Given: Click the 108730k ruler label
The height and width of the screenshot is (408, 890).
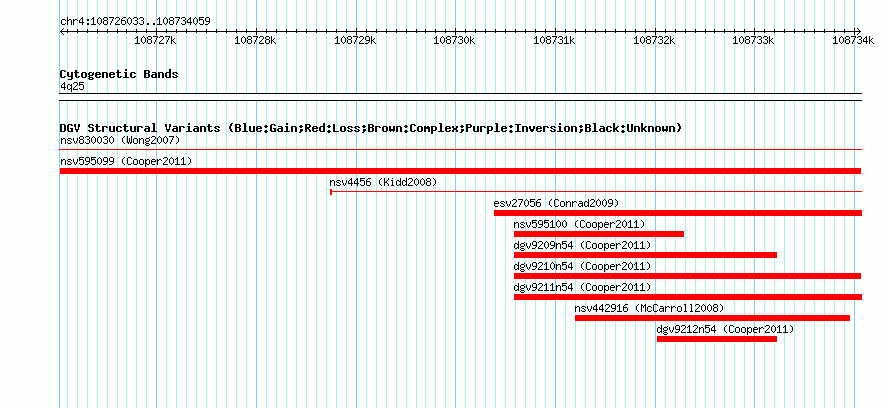Looking at the screenshot, I should click(454, 40).
